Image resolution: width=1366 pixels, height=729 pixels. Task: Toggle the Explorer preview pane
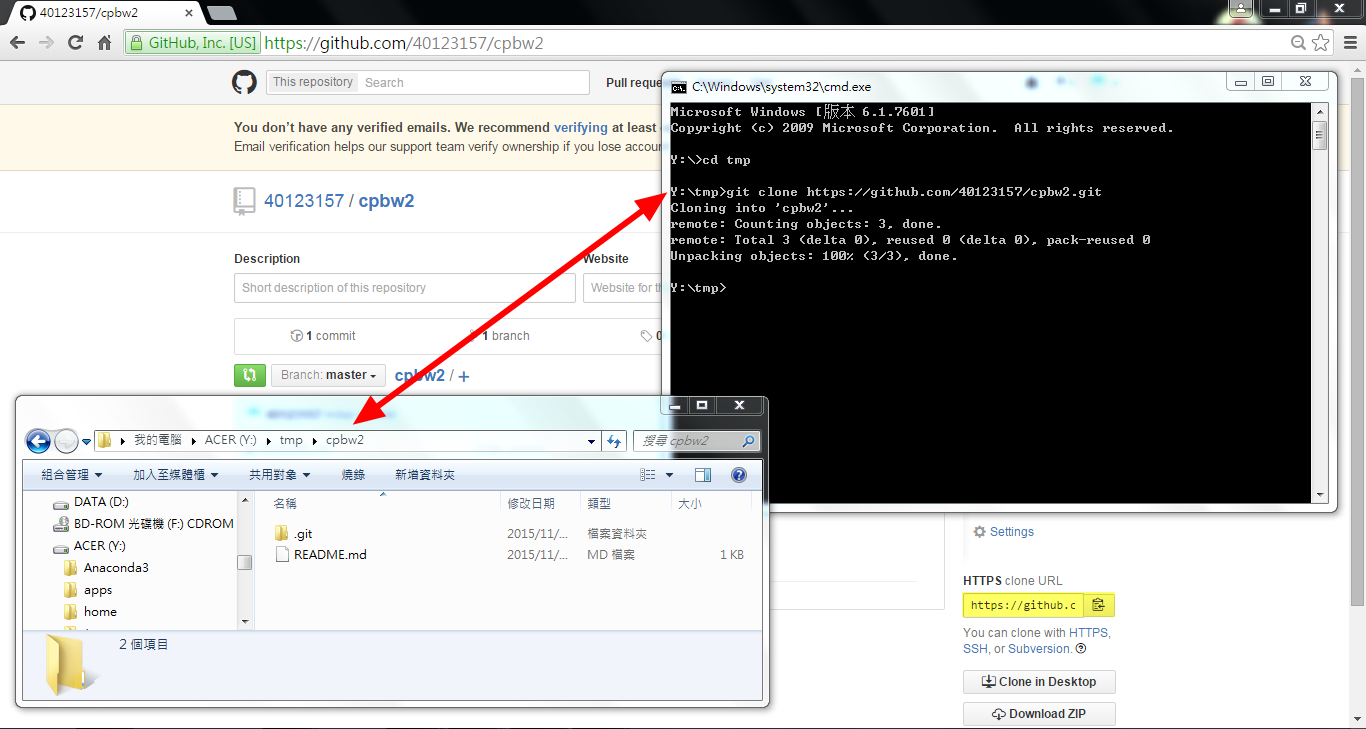pyautogui.click(x=703, y=475)
